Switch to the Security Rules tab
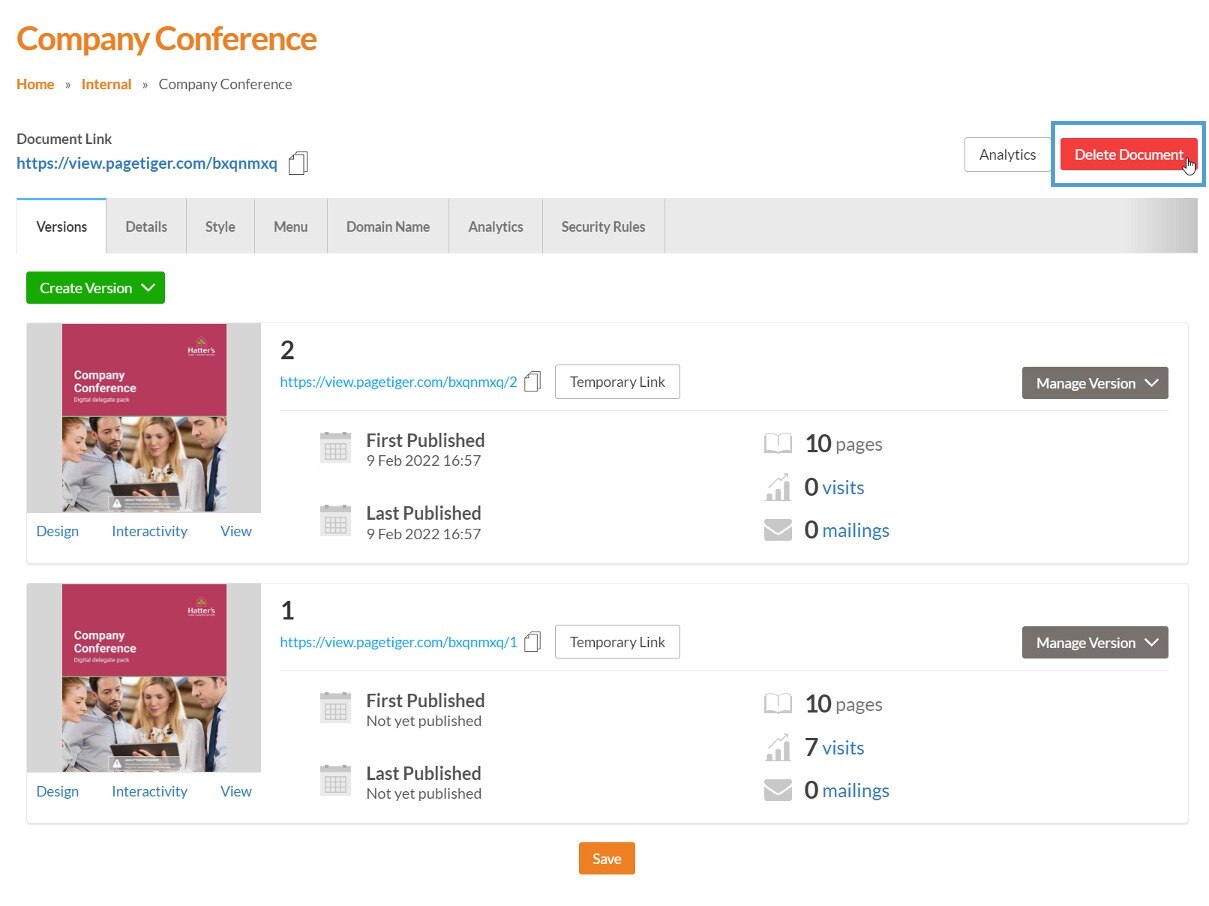This screenshot has height=906, width=1209. point(603,227)
